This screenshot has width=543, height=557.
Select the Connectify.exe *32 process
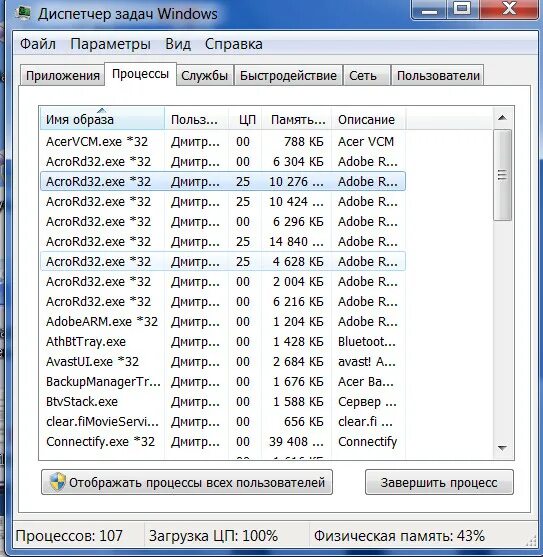tap(223, 442)
